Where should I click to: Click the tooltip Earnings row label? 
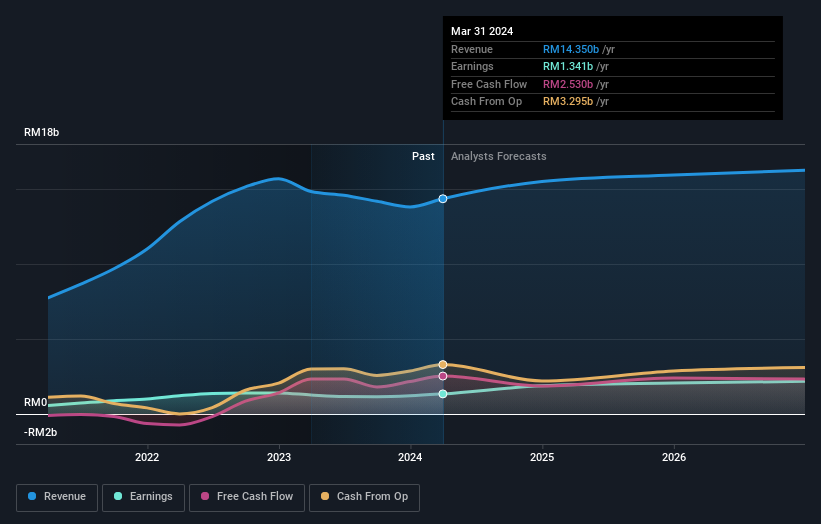[x=472, y=66]
